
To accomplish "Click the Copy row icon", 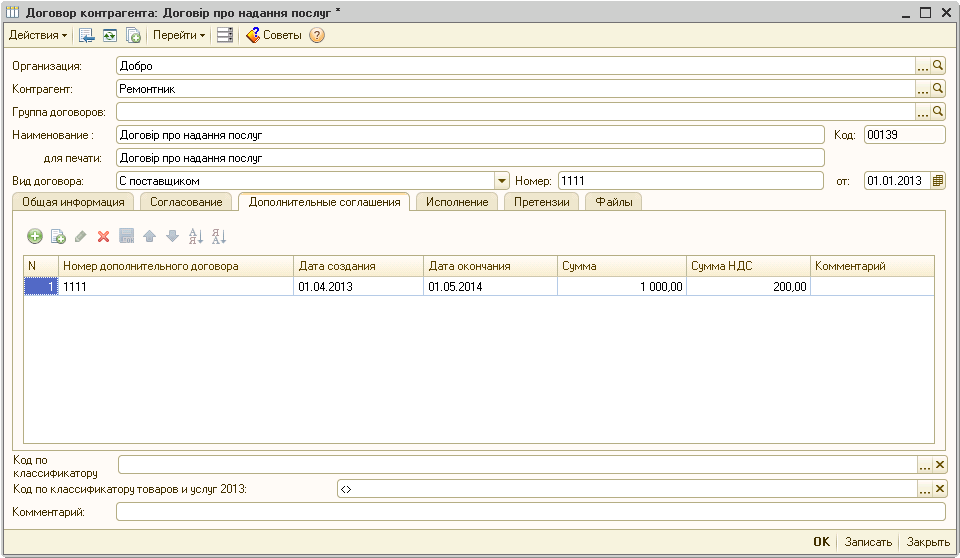I will (58, 236).
